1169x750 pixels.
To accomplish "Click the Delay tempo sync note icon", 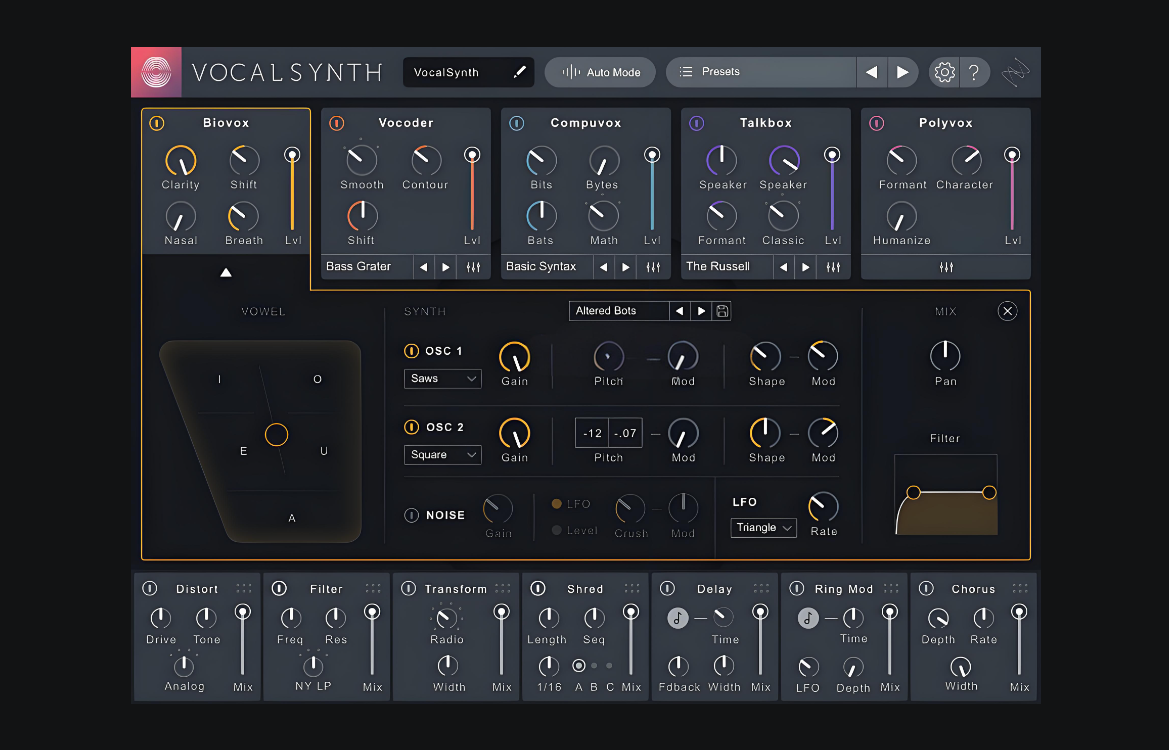I will pos(678,618).
